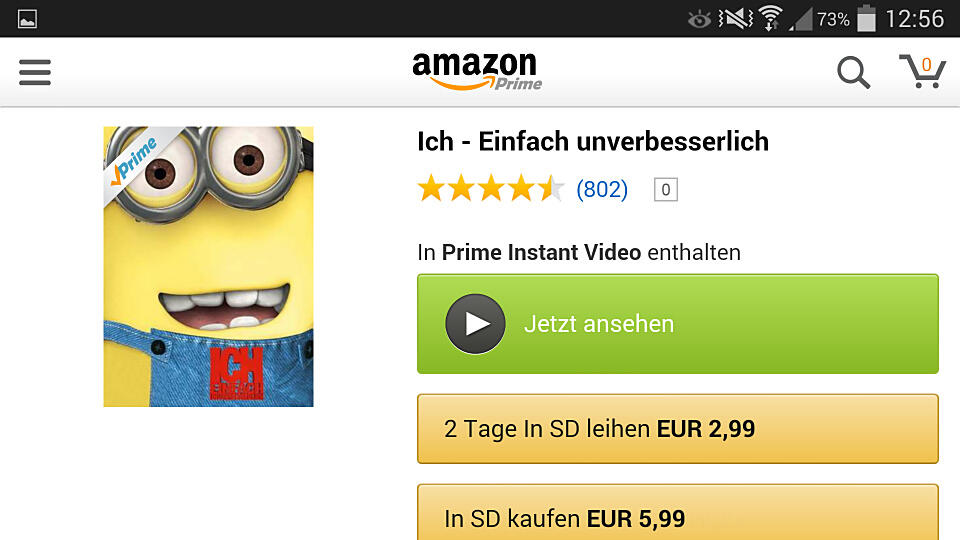Click the Jetzt ansehen green button
The image size is (960, 540).
(678, 324)
